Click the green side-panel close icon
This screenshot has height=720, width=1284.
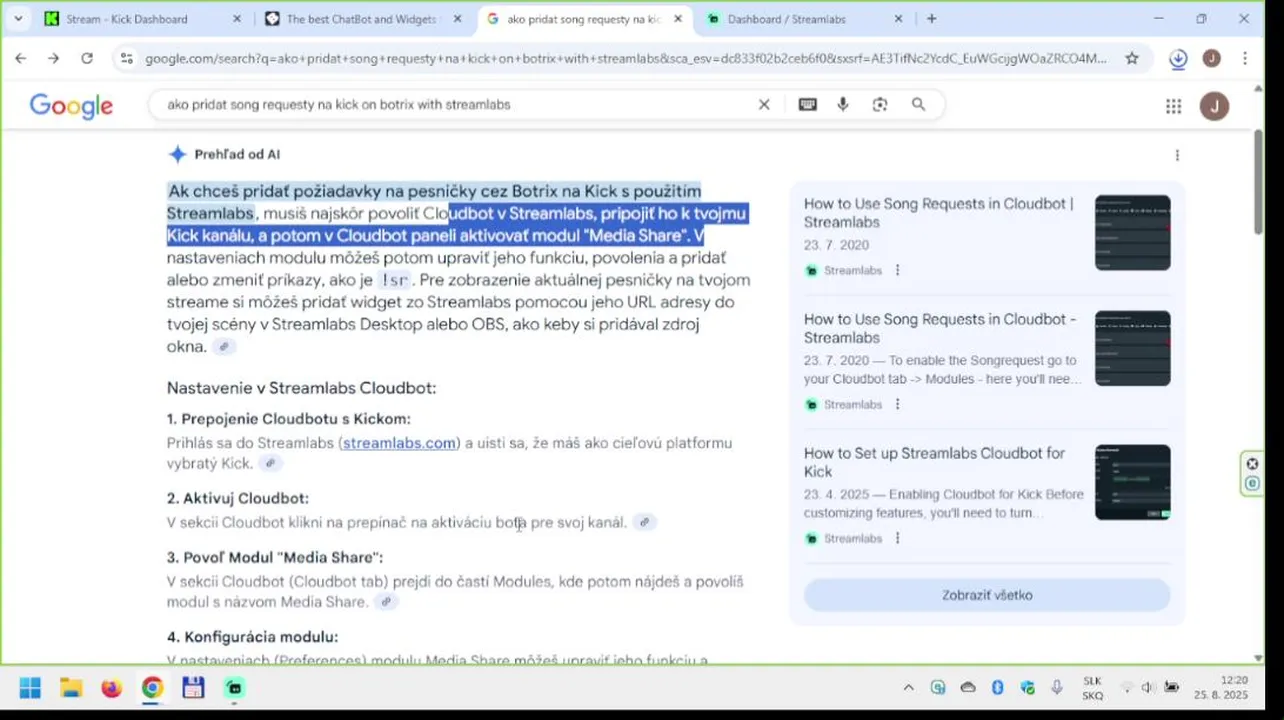pos(1252,463)
